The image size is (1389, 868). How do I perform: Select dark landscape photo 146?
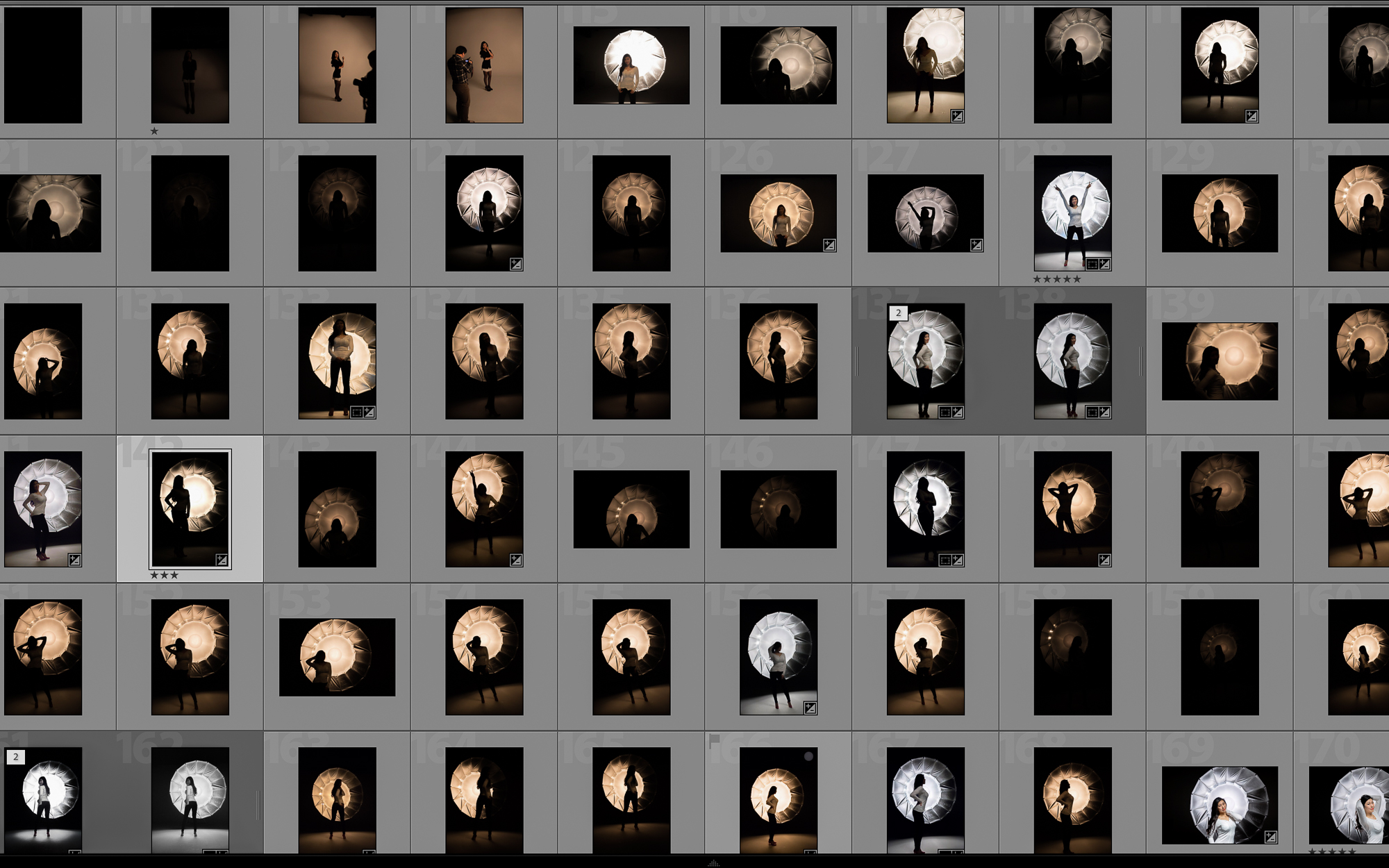pos(779,509)
